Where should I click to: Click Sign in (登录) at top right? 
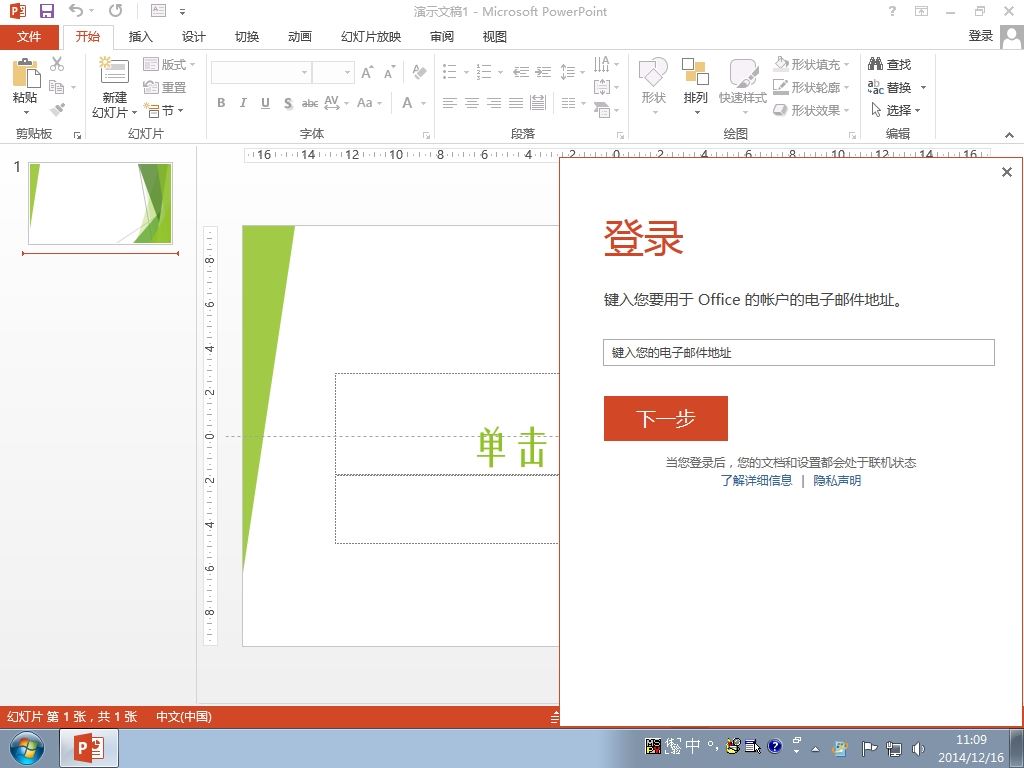coord(980,37)
